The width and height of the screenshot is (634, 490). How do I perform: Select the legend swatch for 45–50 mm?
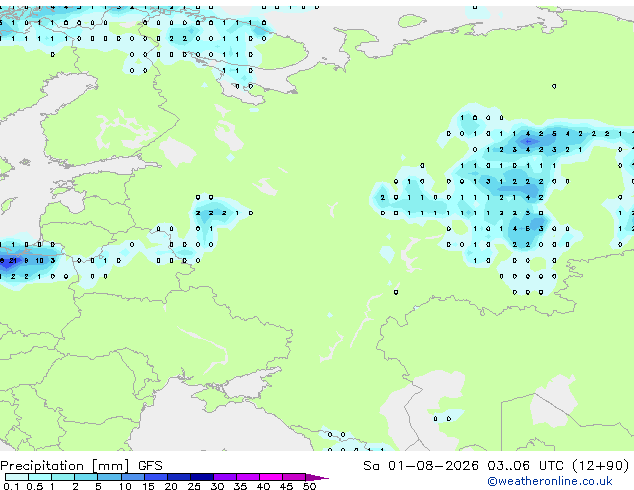pos(294,477)
